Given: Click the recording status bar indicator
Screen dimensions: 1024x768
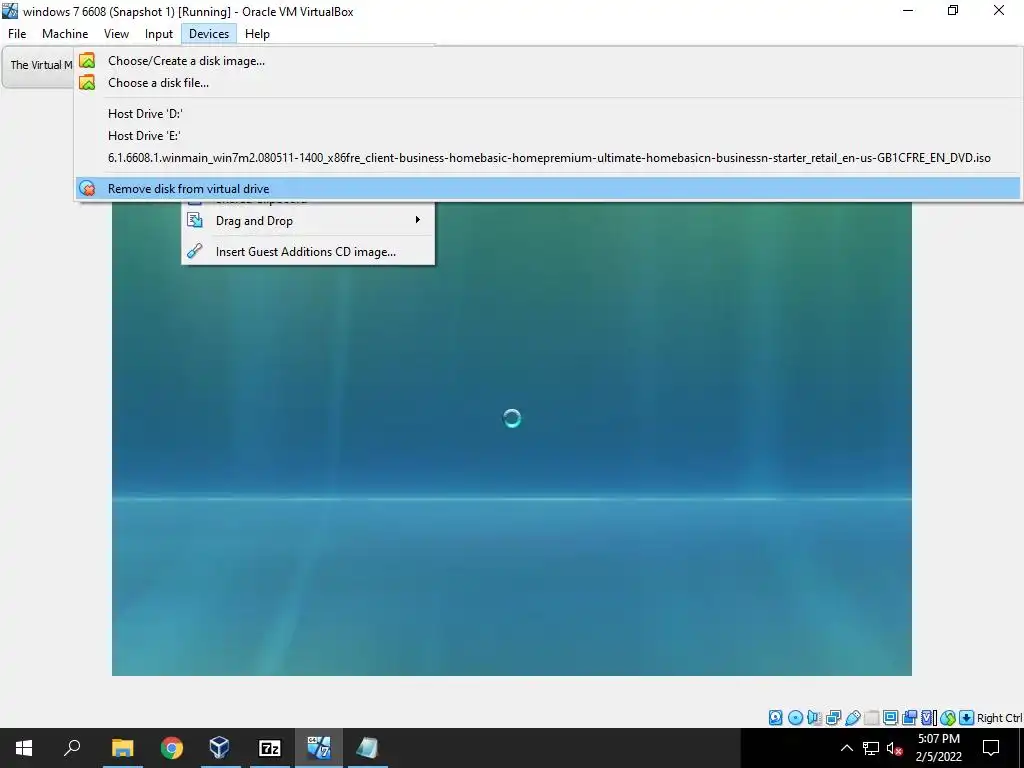Looking at the screenshot, I should [x=909, y=718].
